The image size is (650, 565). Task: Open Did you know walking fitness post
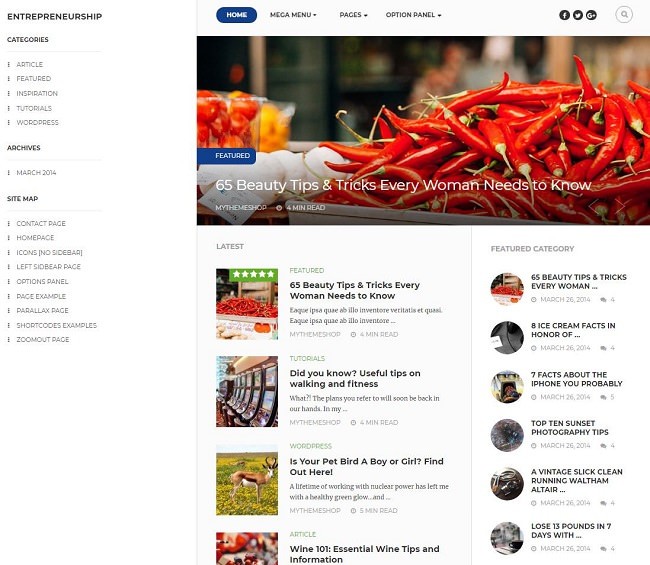pos(355,378)
